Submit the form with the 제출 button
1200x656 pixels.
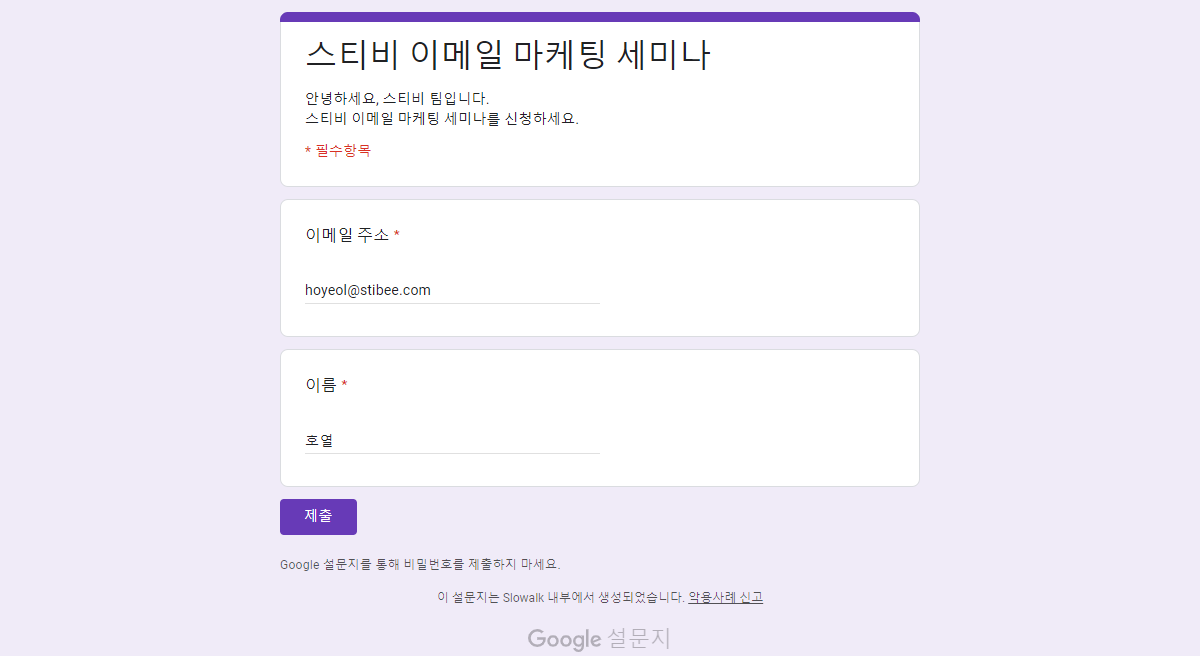pos(318,517)
